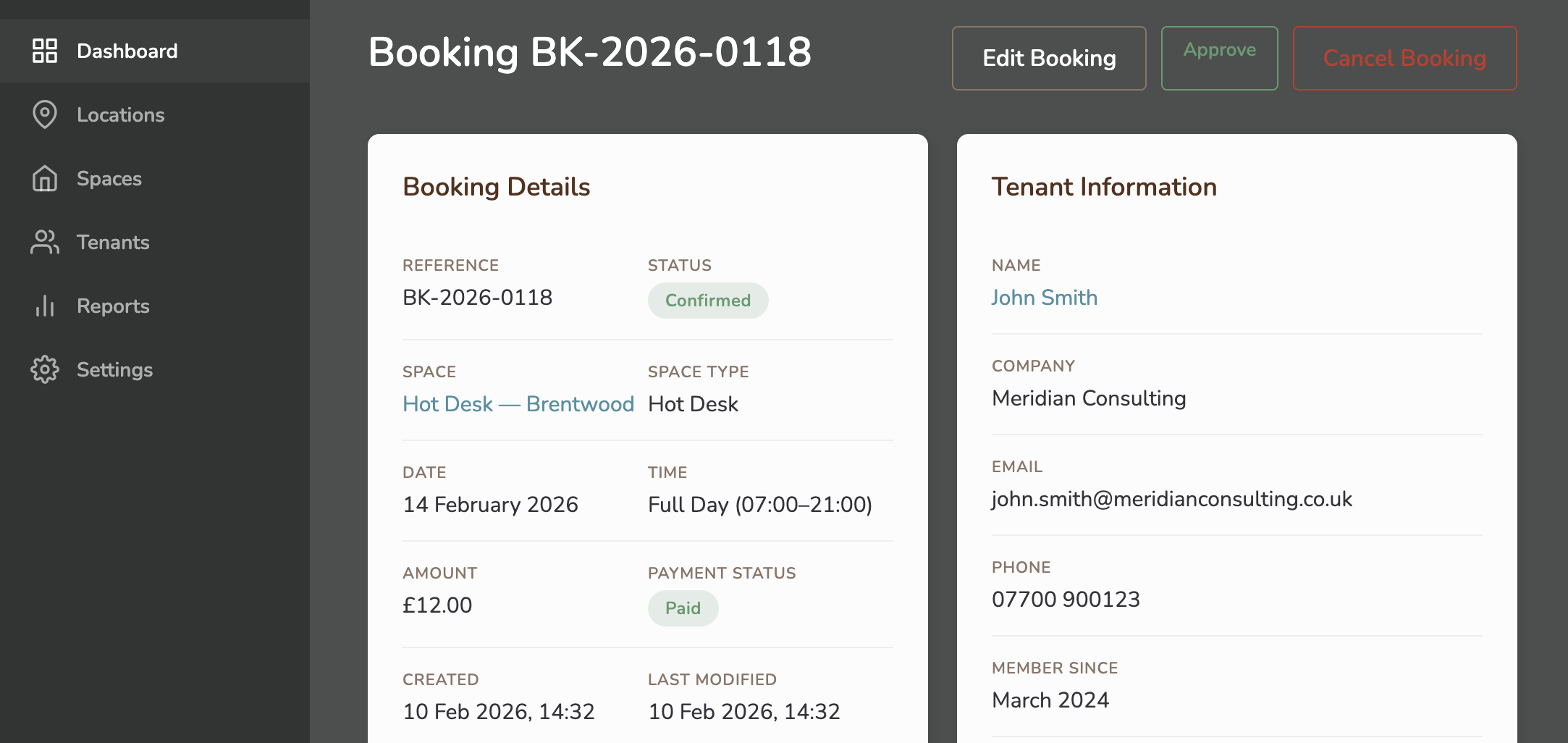Open Tenants via the people icon
The image size is (1568, 743).
click(x=45, y=242)
